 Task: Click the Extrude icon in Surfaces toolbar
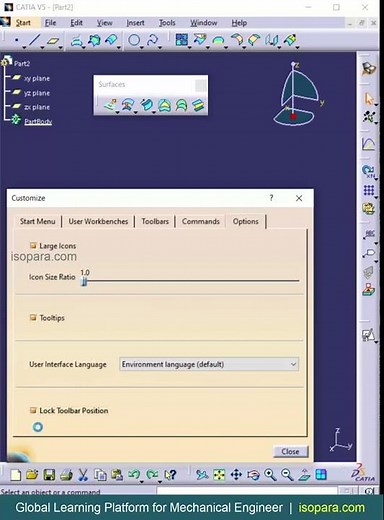pos(110,105)
